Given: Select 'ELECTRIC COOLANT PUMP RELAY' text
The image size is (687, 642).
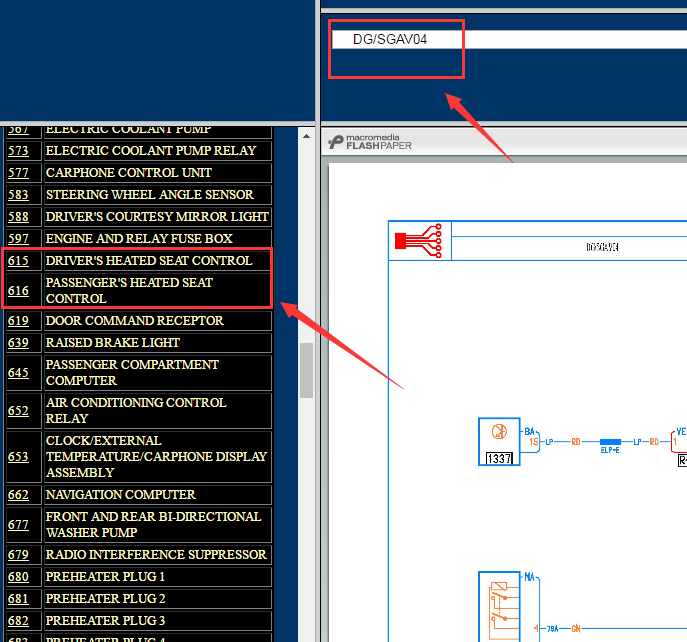Looking at the screenshot, I should tap(151, 151).
